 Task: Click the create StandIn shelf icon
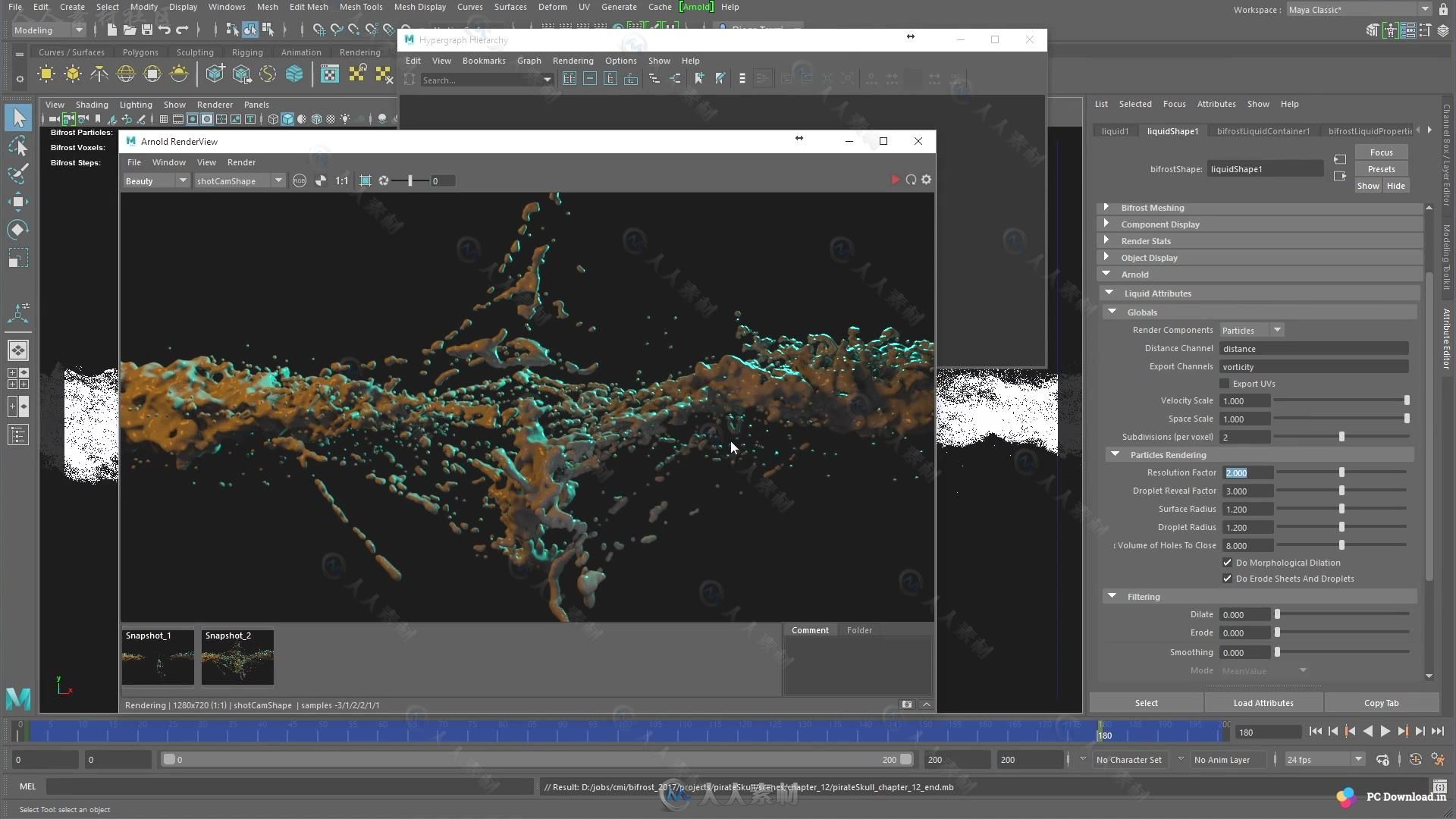coord(215,74)
